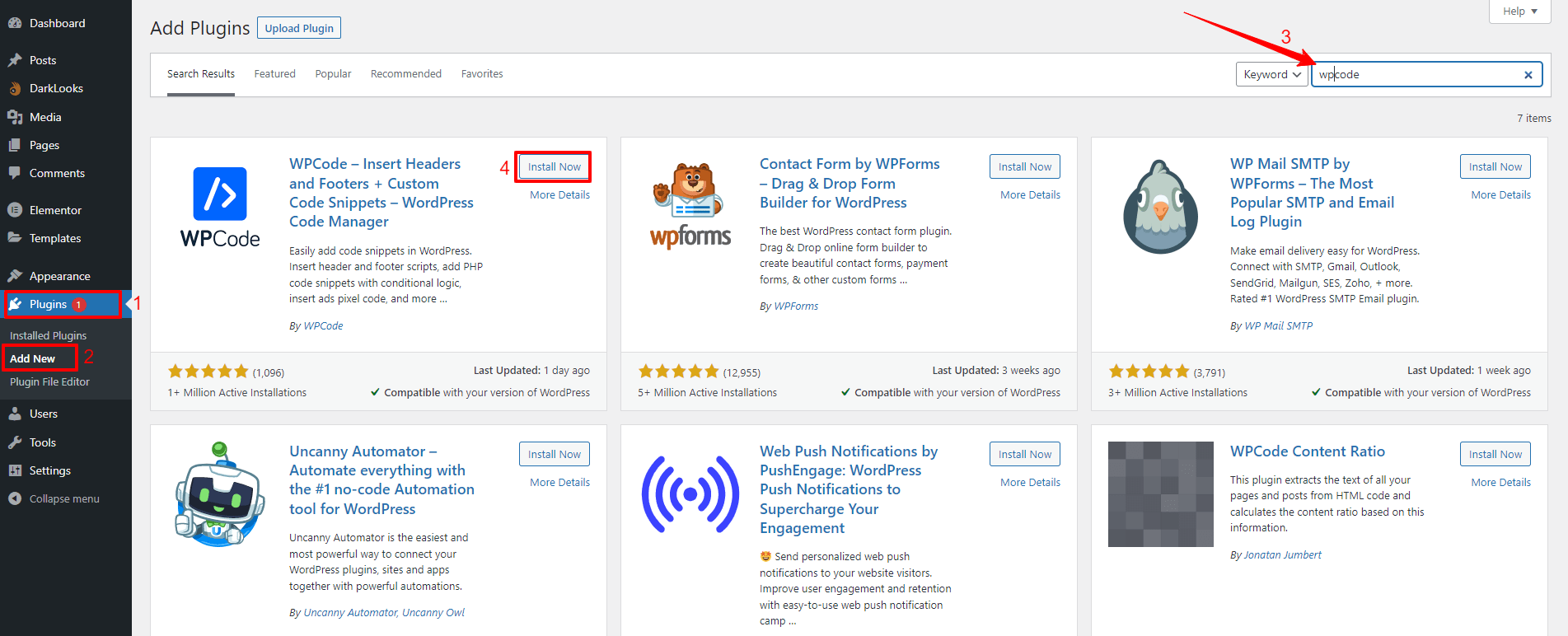Click the Uncanny Automator robot logo
Image resolution: width=1568 pixels, height=636 pixels.
point(220,494)
